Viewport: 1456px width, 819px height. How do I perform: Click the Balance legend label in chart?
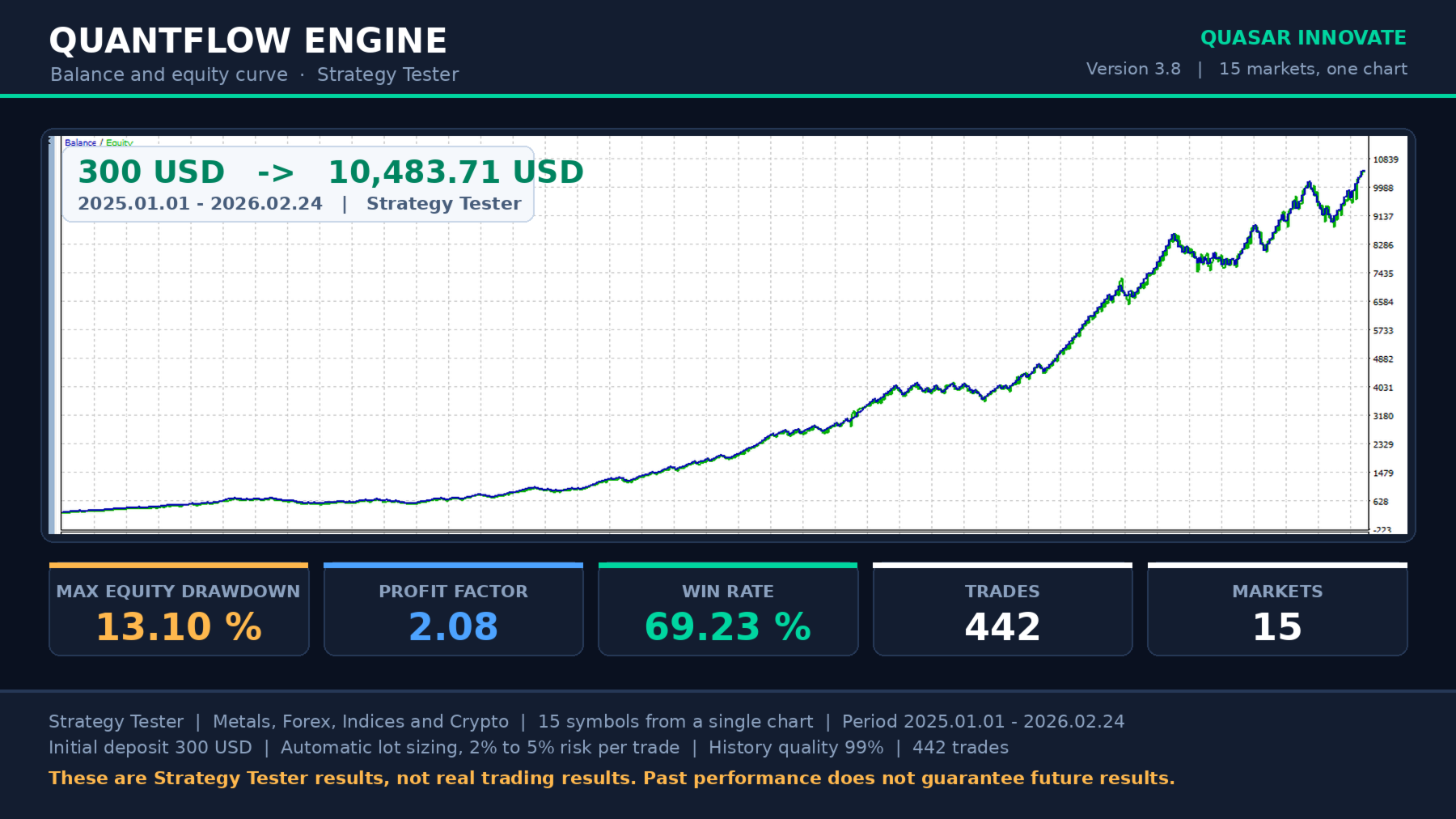coord(80,142)
